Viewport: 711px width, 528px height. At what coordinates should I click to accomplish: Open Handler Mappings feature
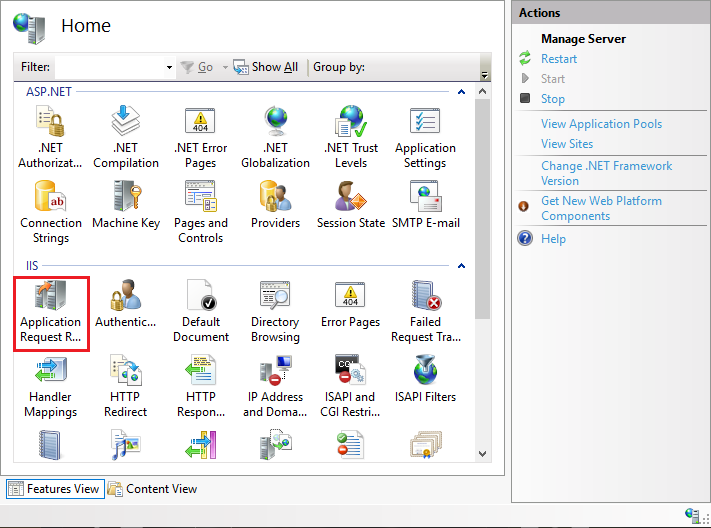pos(51,386)
